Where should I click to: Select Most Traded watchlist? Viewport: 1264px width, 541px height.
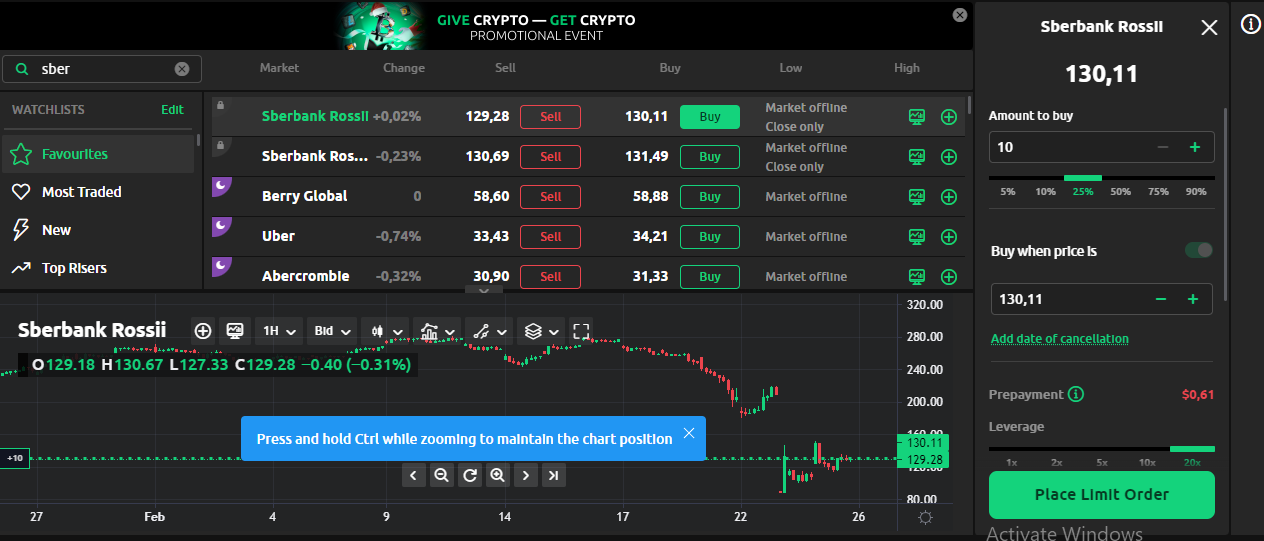[97, 192]
